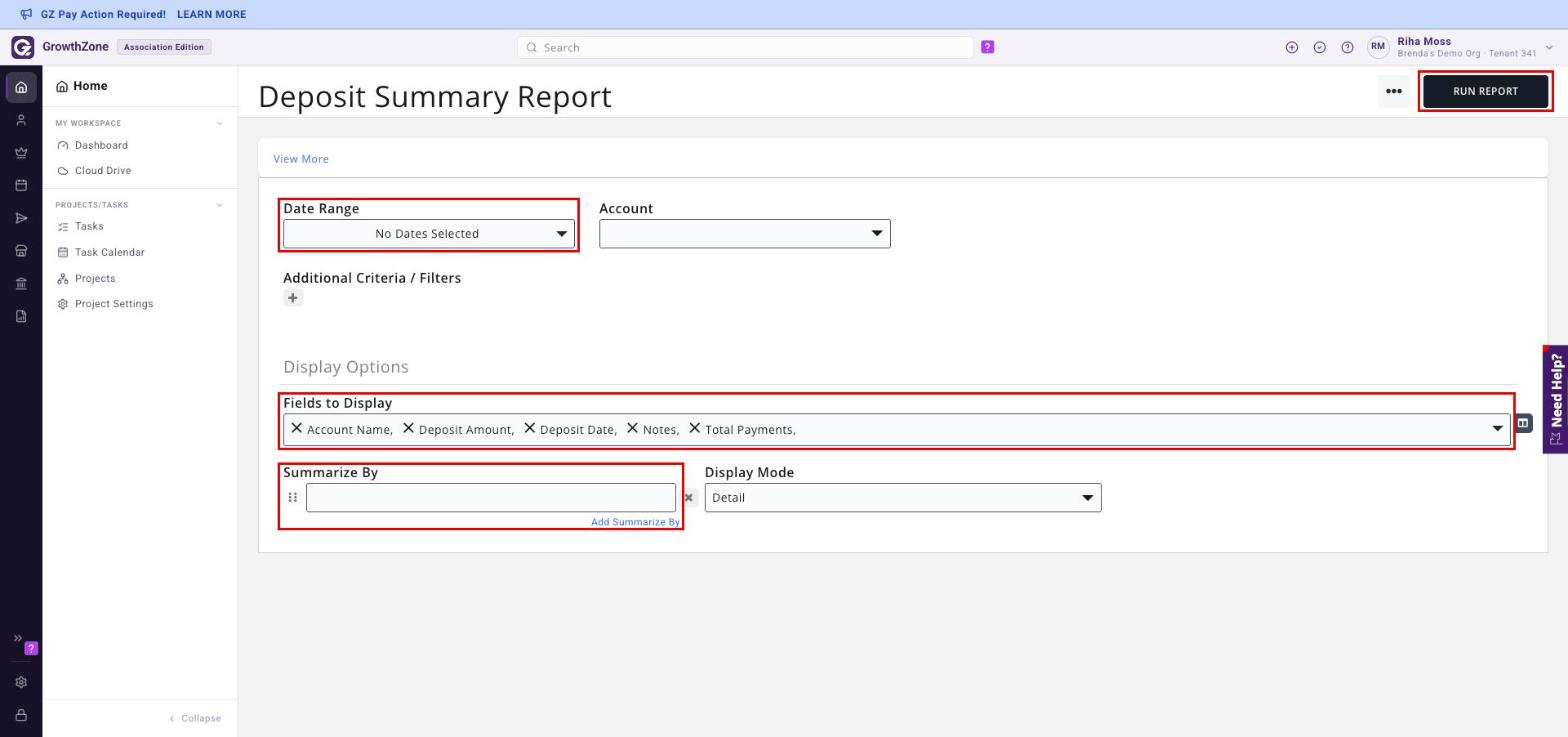Open the three-dots more options menu
The image size is (1568, 737).
click(x=1394, y=91)
